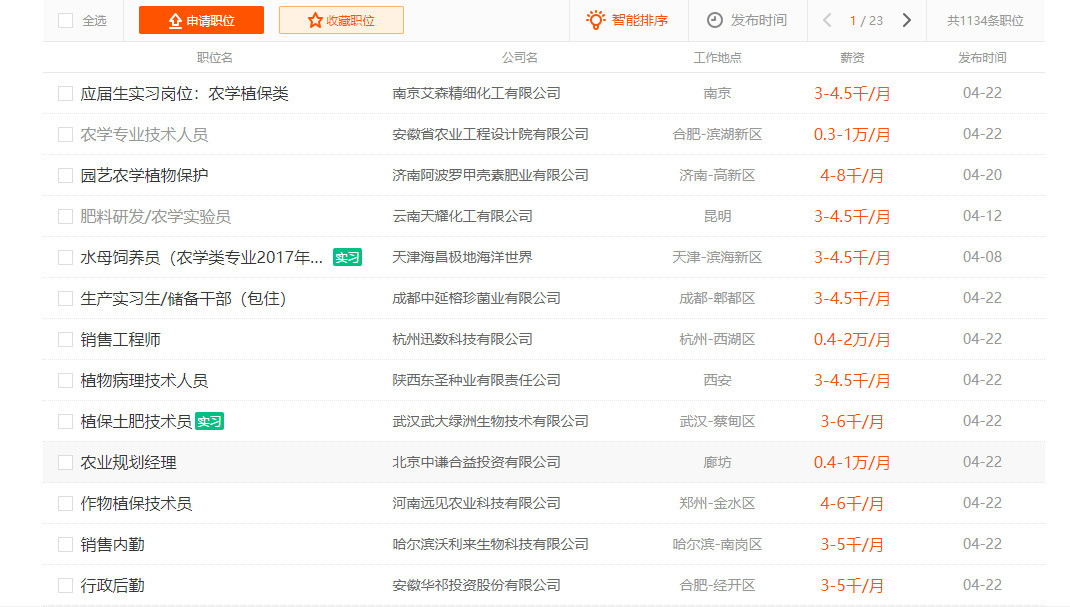Screen dimensions: 1070x607
Task: Open company 南京艾森精细化工有限公司
Action: click(476, 93)
